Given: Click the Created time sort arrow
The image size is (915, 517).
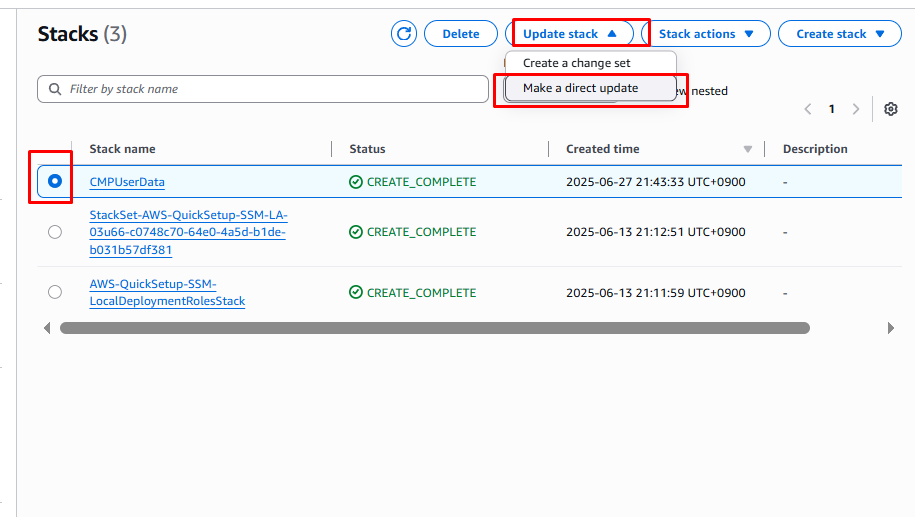Looking at the screenshot, I should pos(747,150).
